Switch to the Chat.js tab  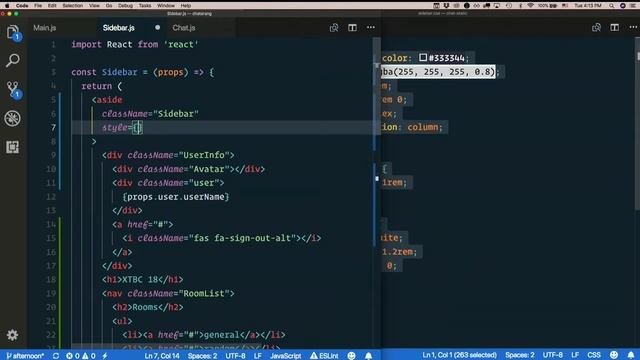tap(184, 28)
